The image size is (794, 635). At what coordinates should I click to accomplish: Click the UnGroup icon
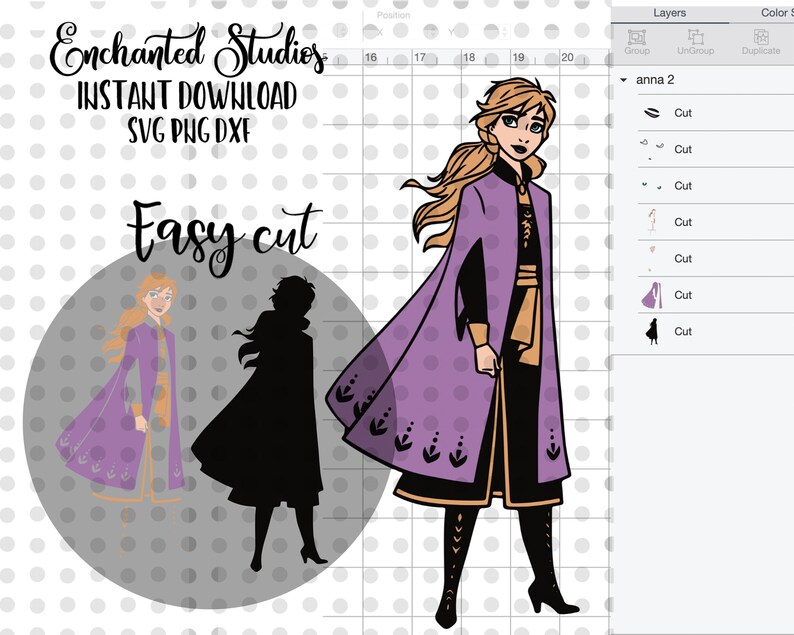click(696, 42)
